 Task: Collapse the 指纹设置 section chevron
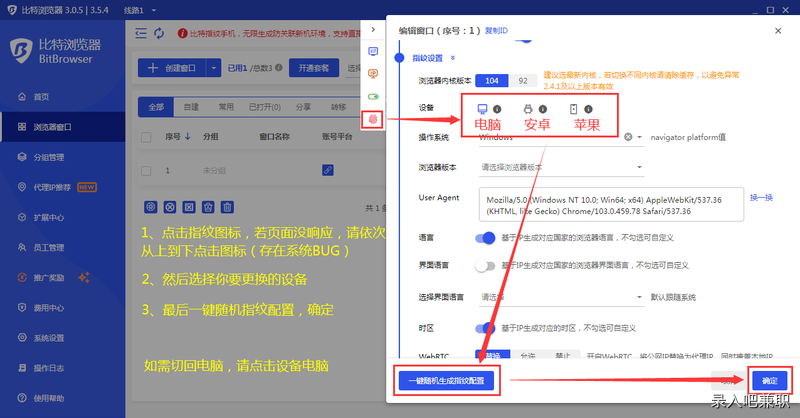[453, 58]
